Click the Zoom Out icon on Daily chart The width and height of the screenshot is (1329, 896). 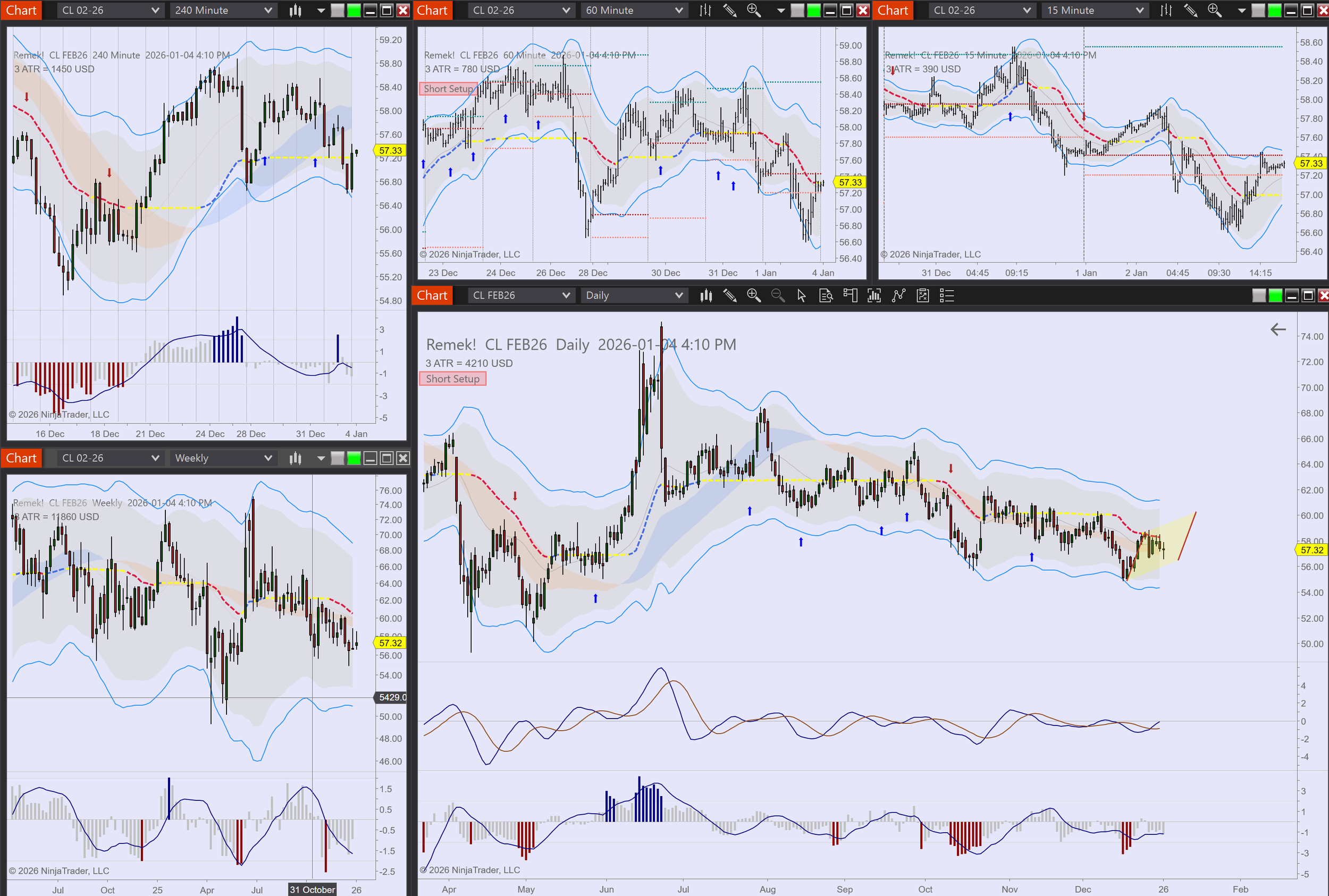[x=777, y=295]
